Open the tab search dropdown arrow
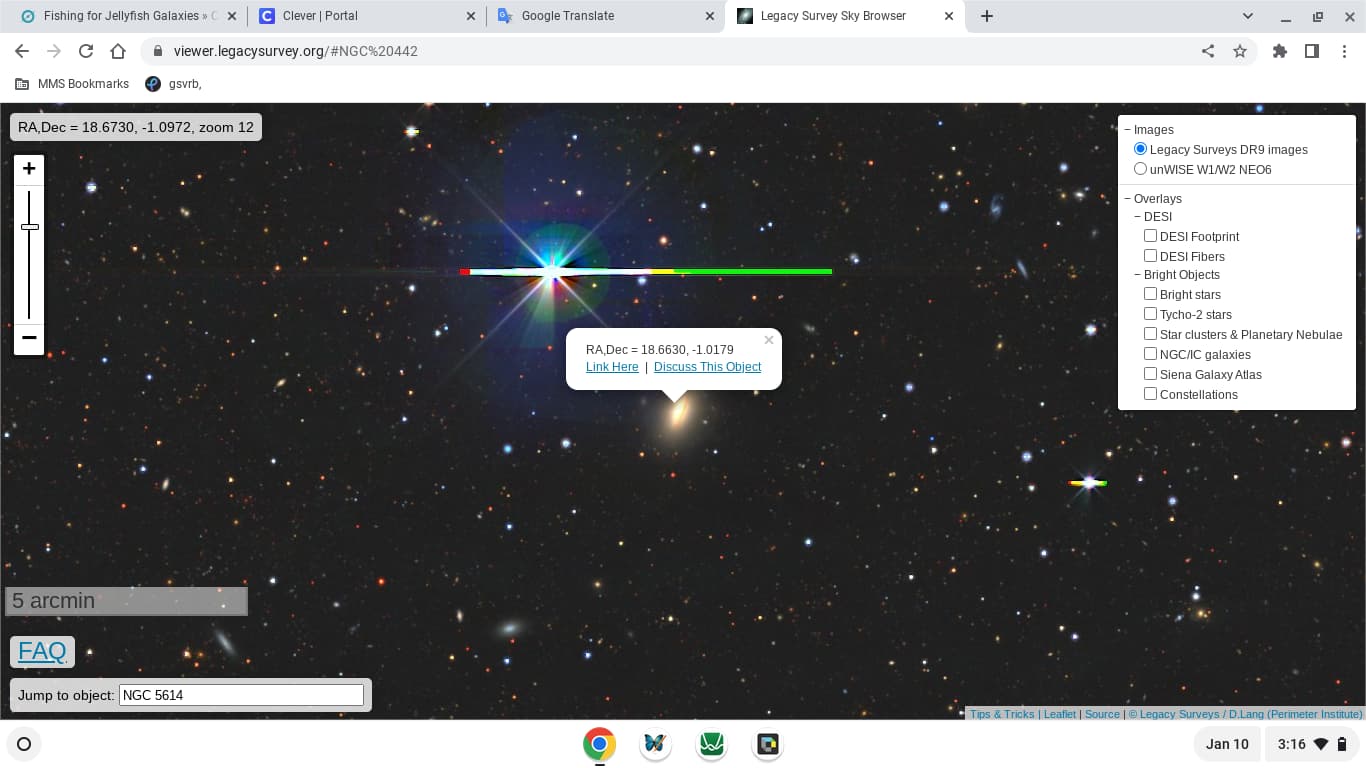 [1248, 16]
